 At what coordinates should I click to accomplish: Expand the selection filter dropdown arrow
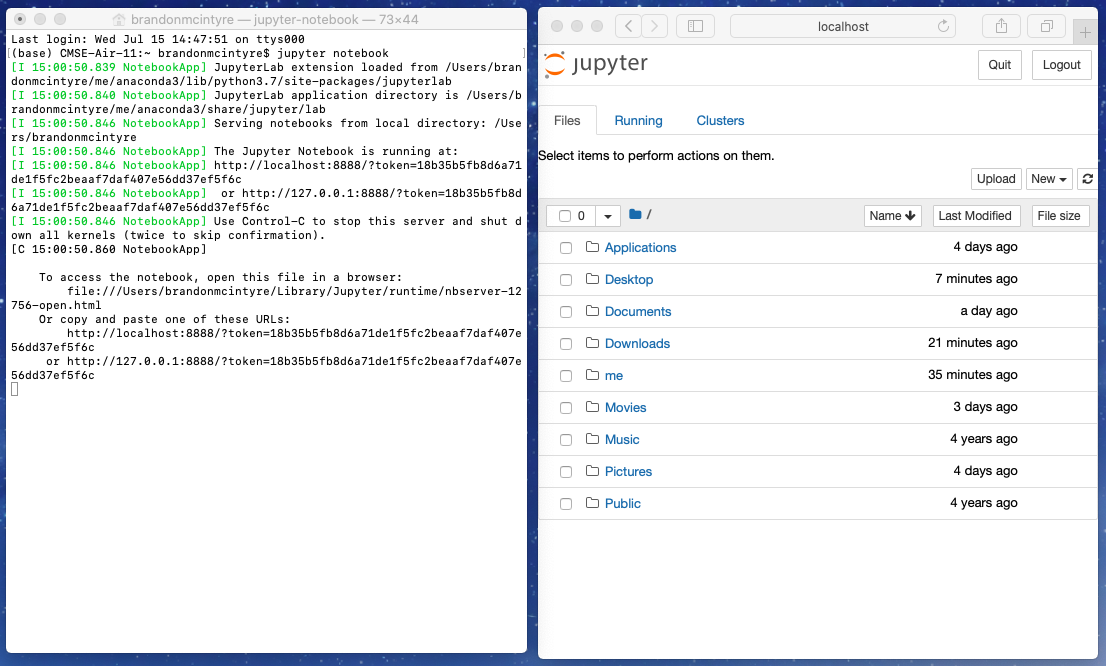607,216
